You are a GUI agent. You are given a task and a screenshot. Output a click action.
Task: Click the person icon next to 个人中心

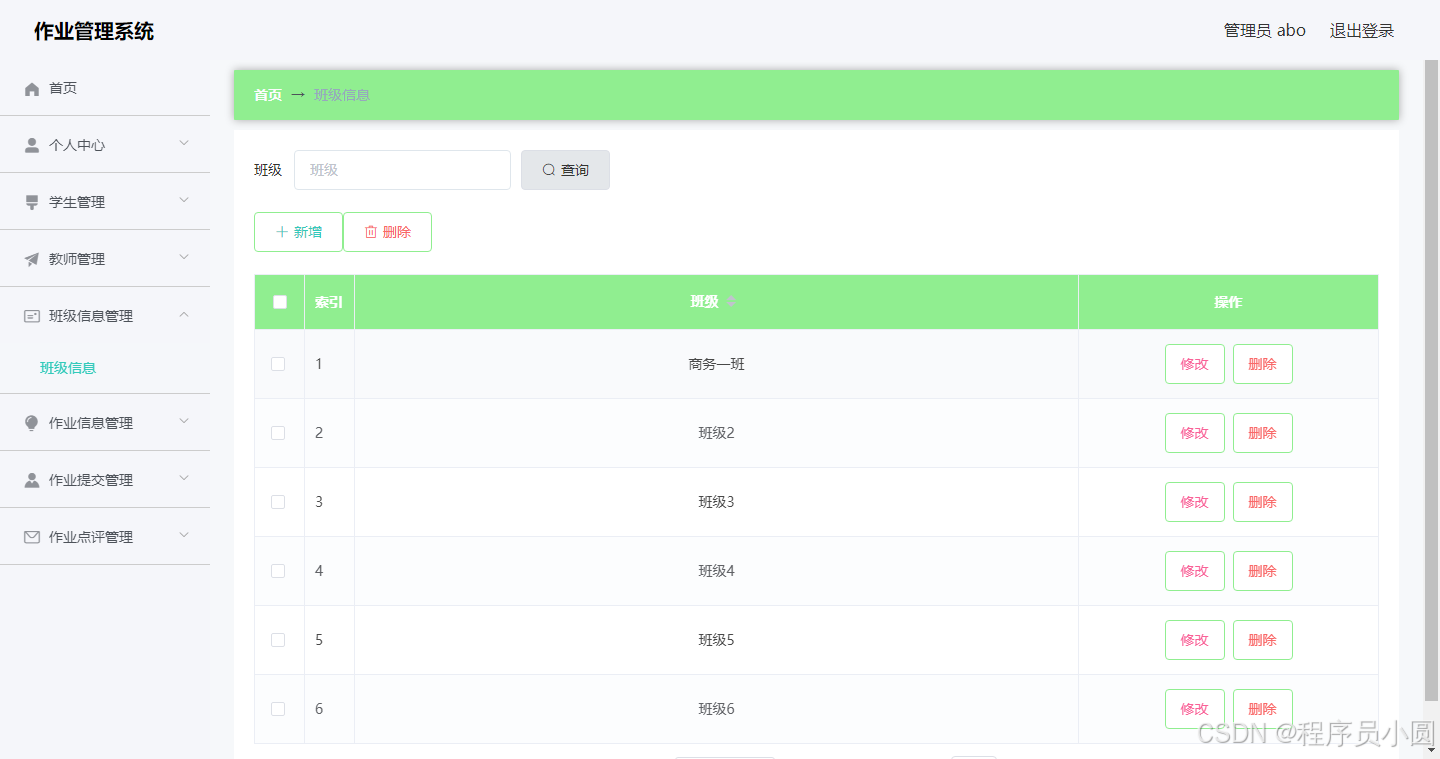pos(32,145)
